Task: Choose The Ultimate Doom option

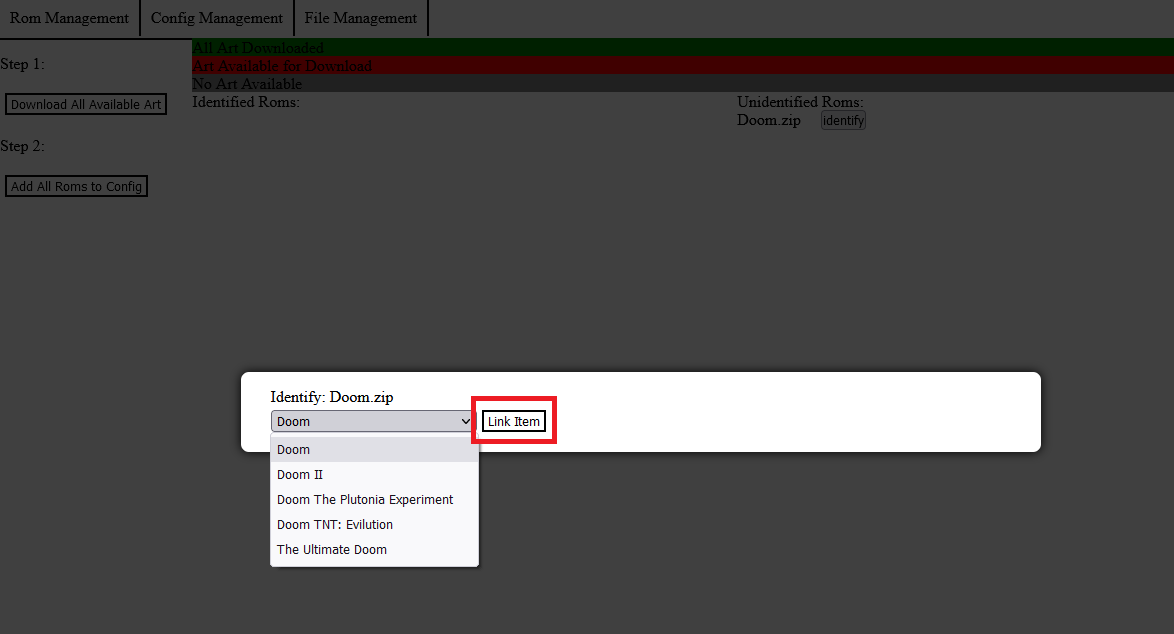Action: coord(374,550)
